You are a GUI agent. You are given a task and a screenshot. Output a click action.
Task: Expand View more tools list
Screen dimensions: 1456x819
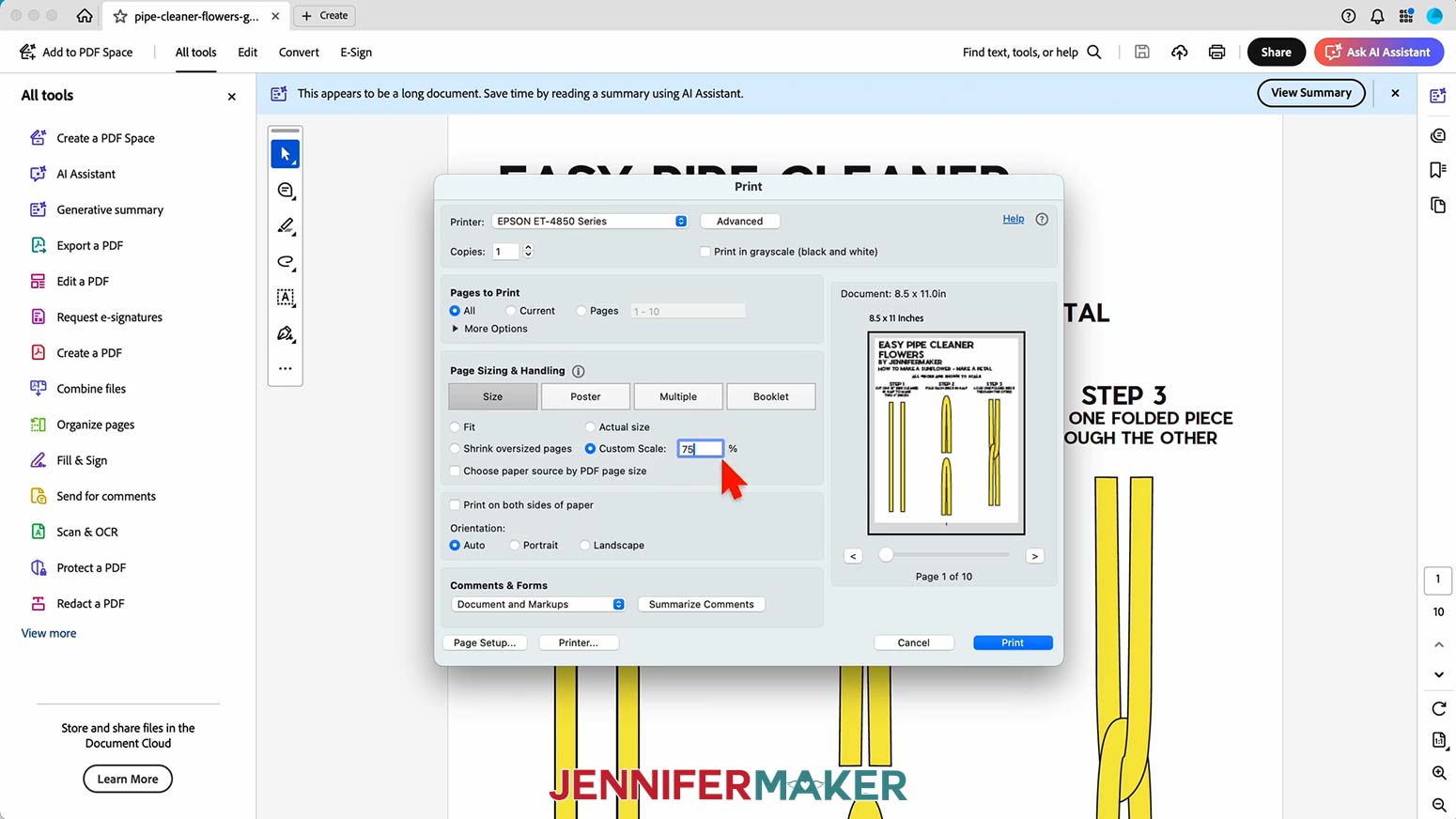49,634
